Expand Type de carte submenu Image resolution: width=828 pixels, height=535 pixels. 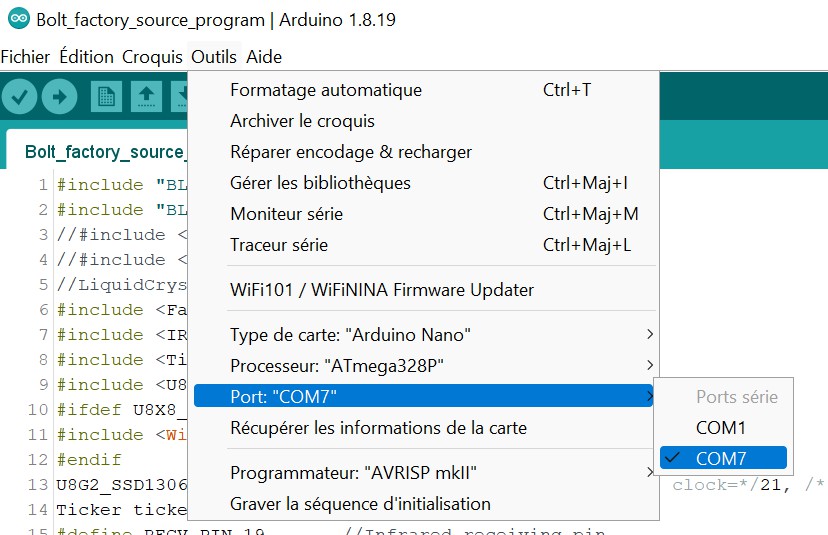pyautogui.click(x=424, y=335)
